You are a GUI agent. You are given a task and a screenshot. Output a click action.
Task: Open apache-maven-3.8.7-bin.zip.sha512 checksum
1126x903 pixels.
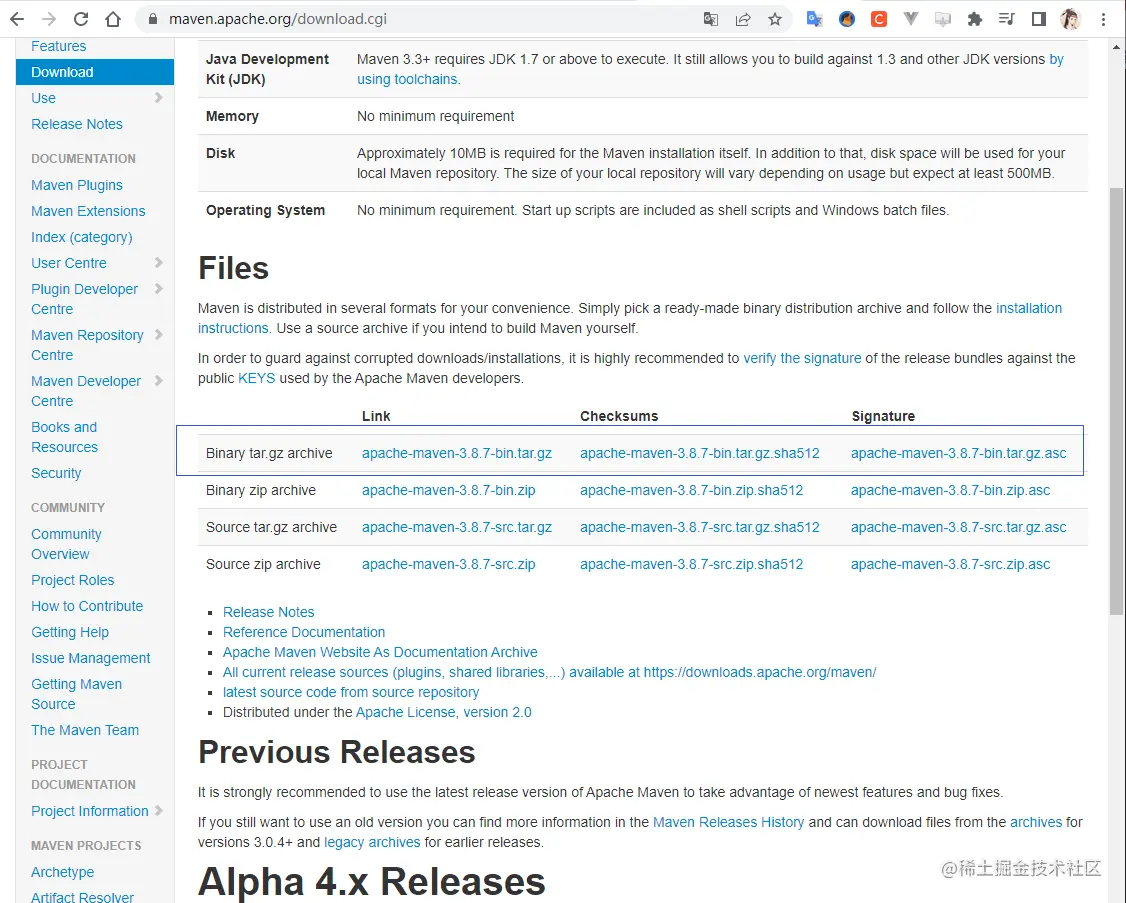click(692, 490)
